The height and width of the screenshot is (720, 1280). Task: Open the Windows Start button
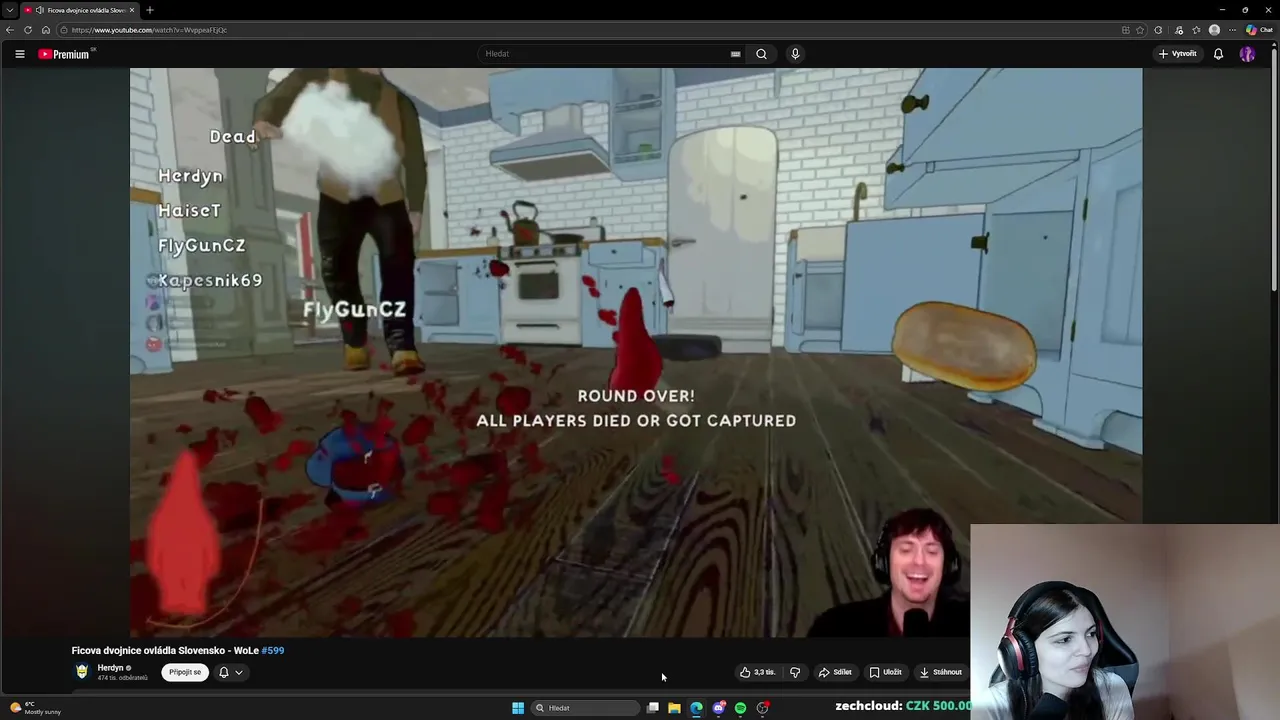click(x=518, y=708)
